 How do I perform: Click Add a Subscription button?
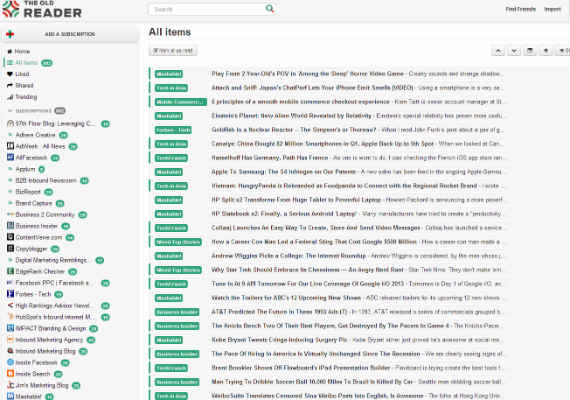[69, 34]
